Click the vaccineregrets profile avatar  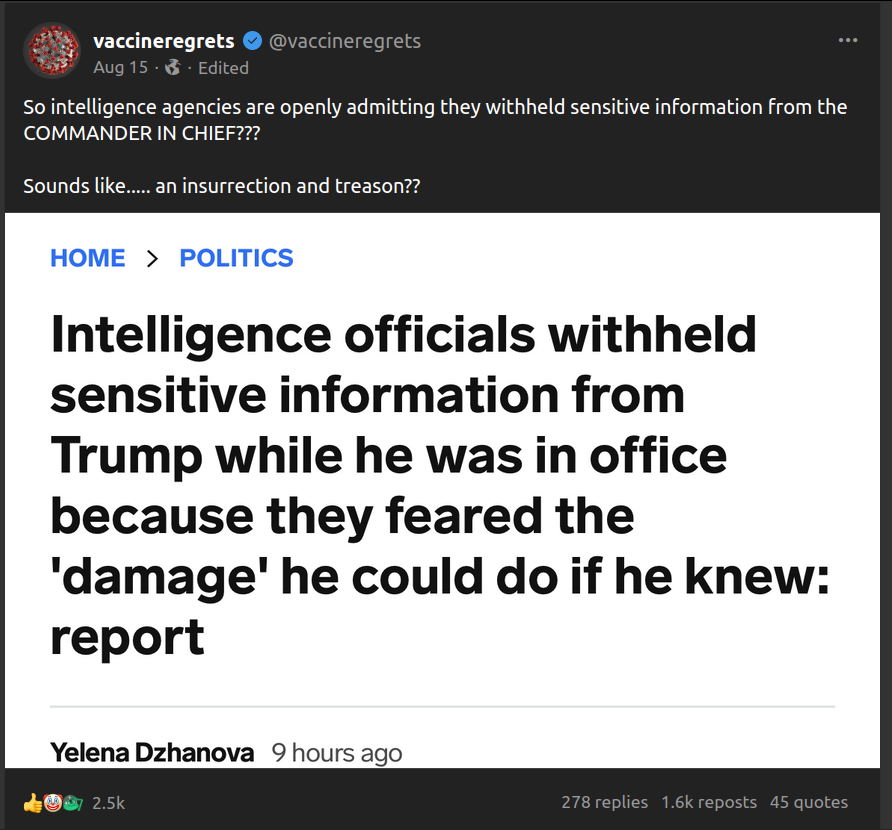pyautogui.click(x=51, y=51)
